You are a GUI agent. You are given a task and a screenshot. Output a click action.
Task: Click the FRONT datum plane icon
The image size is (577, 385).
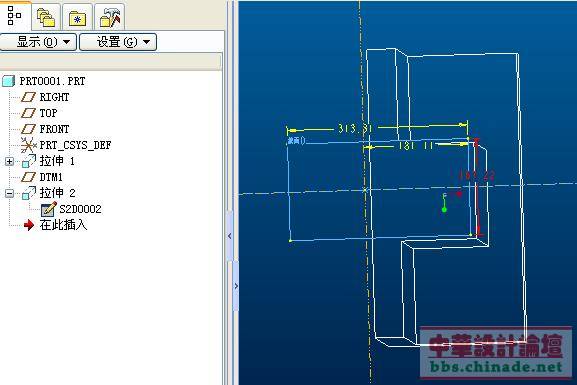point(28,129)
